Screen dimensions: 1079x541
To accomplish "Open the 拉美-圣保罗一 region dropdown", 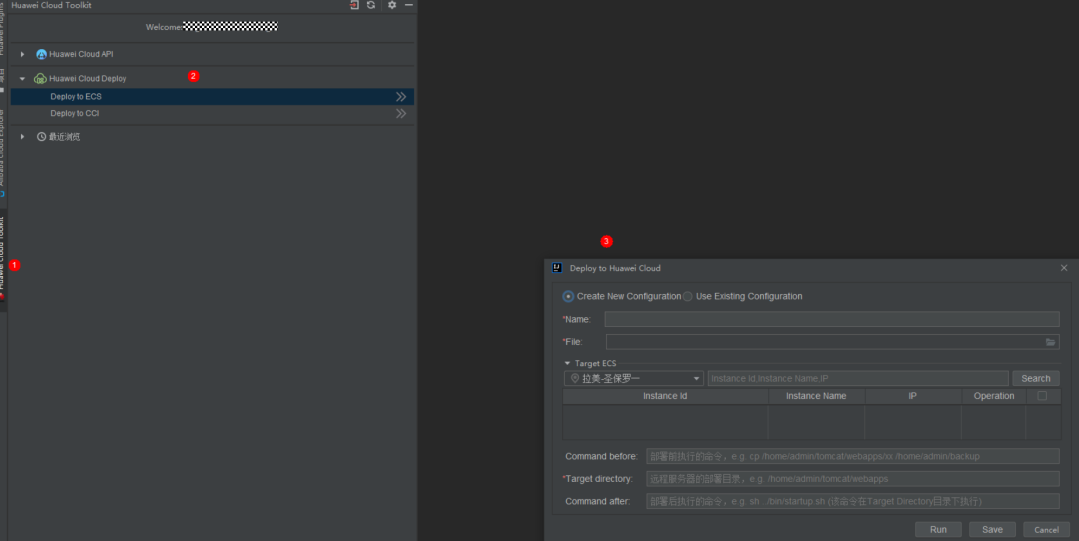I will tap(634, 379).
